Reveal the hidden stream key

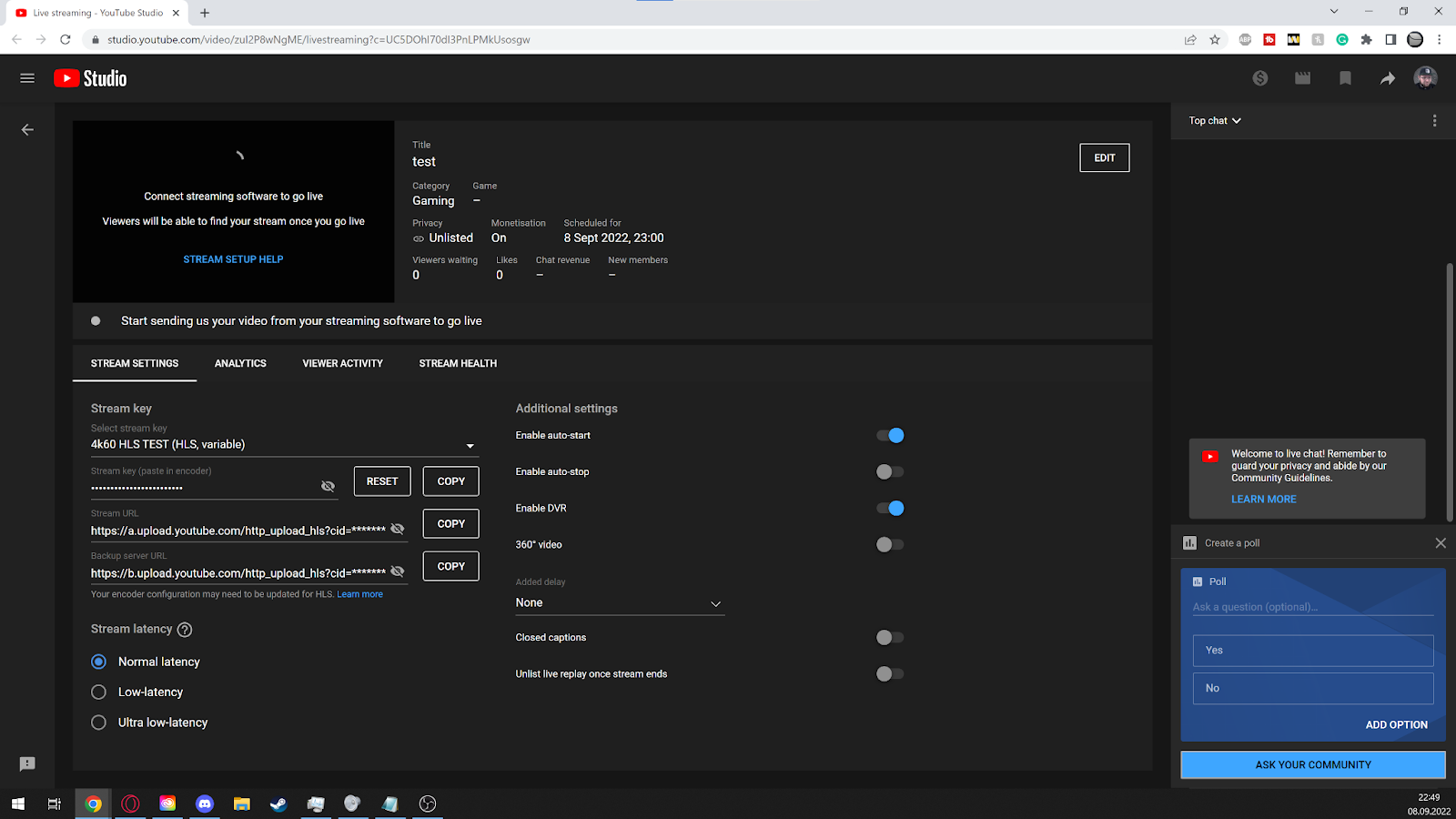point(328,487)
